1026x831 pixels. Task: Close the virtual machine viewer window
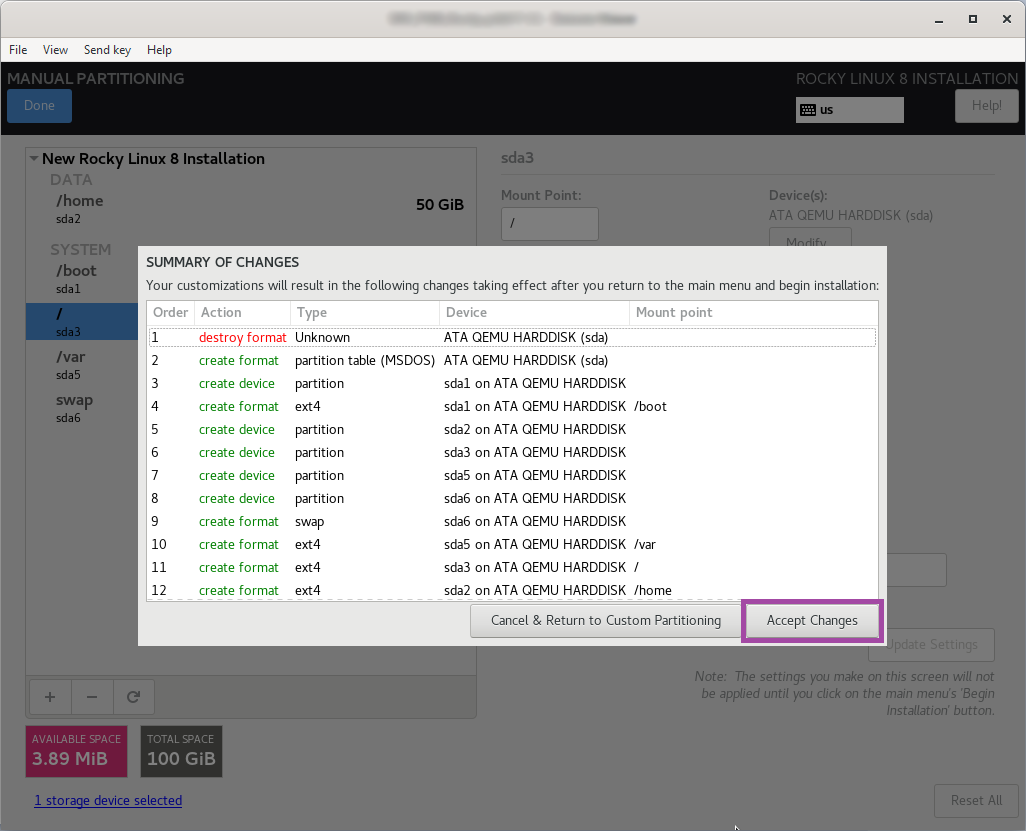tap(1007, 20)
